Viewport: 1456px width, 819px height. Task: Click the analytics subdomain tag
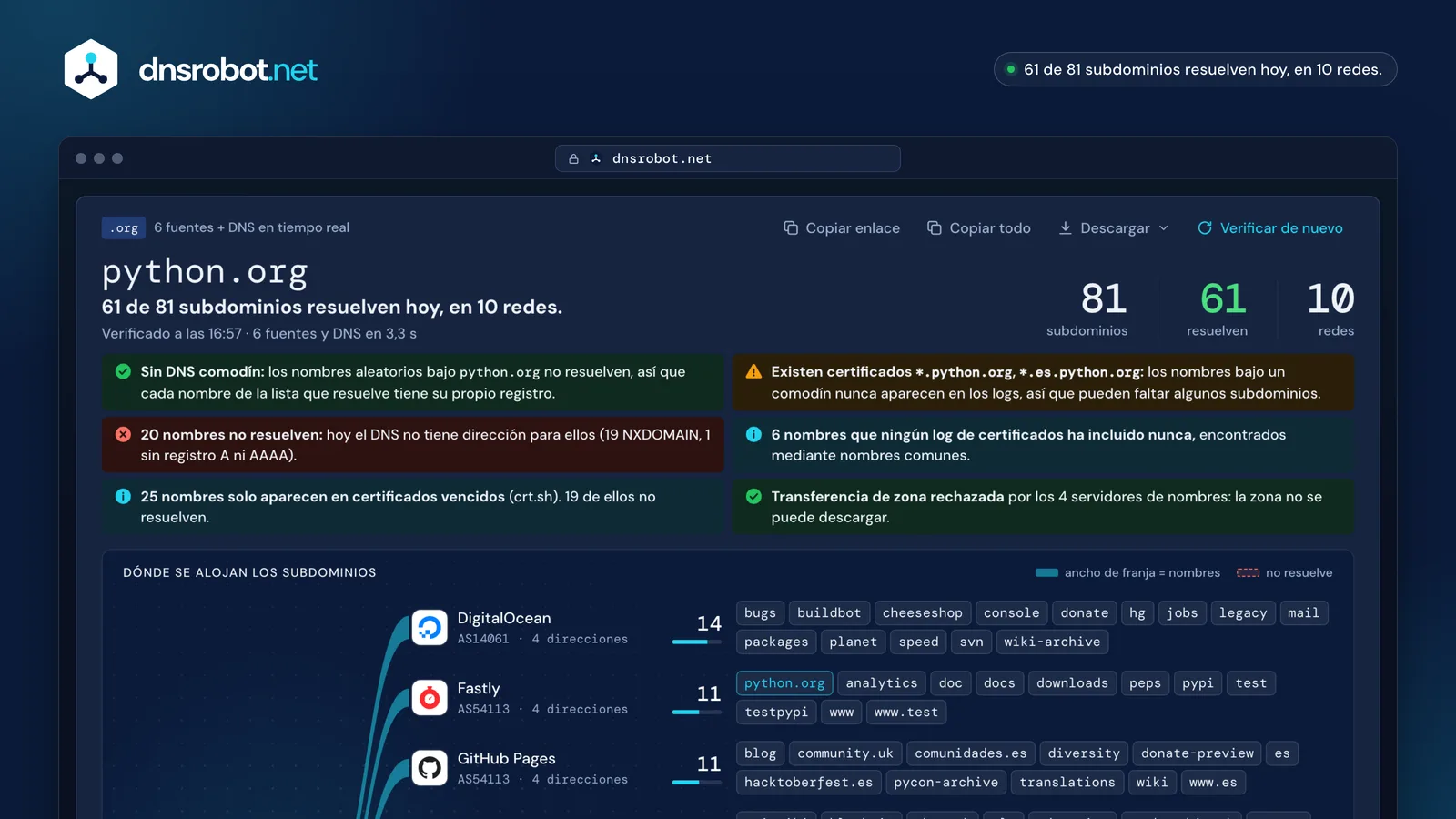tap(882, 683)
